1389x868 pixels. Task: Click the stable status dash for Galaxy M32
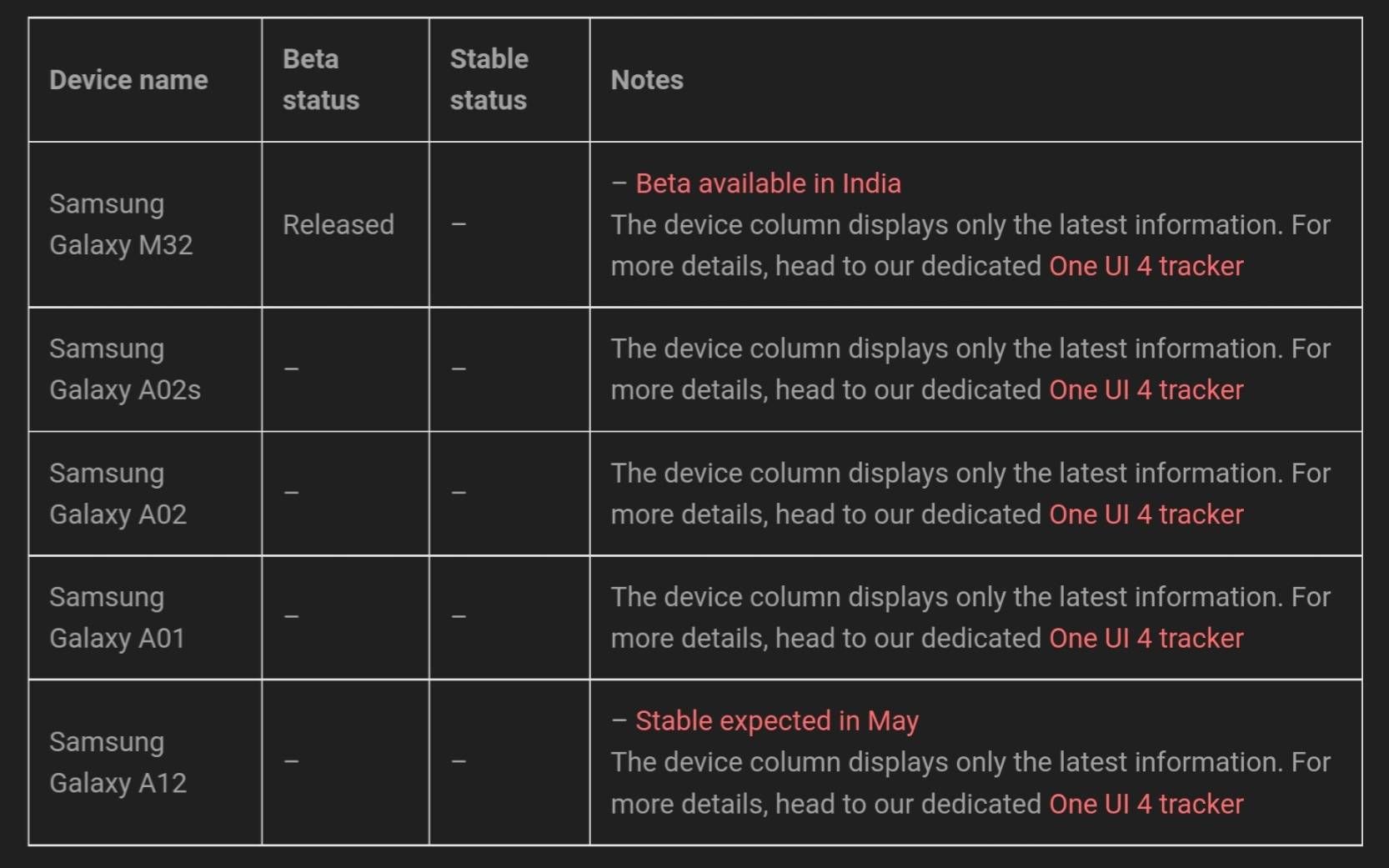pos(459,224)
